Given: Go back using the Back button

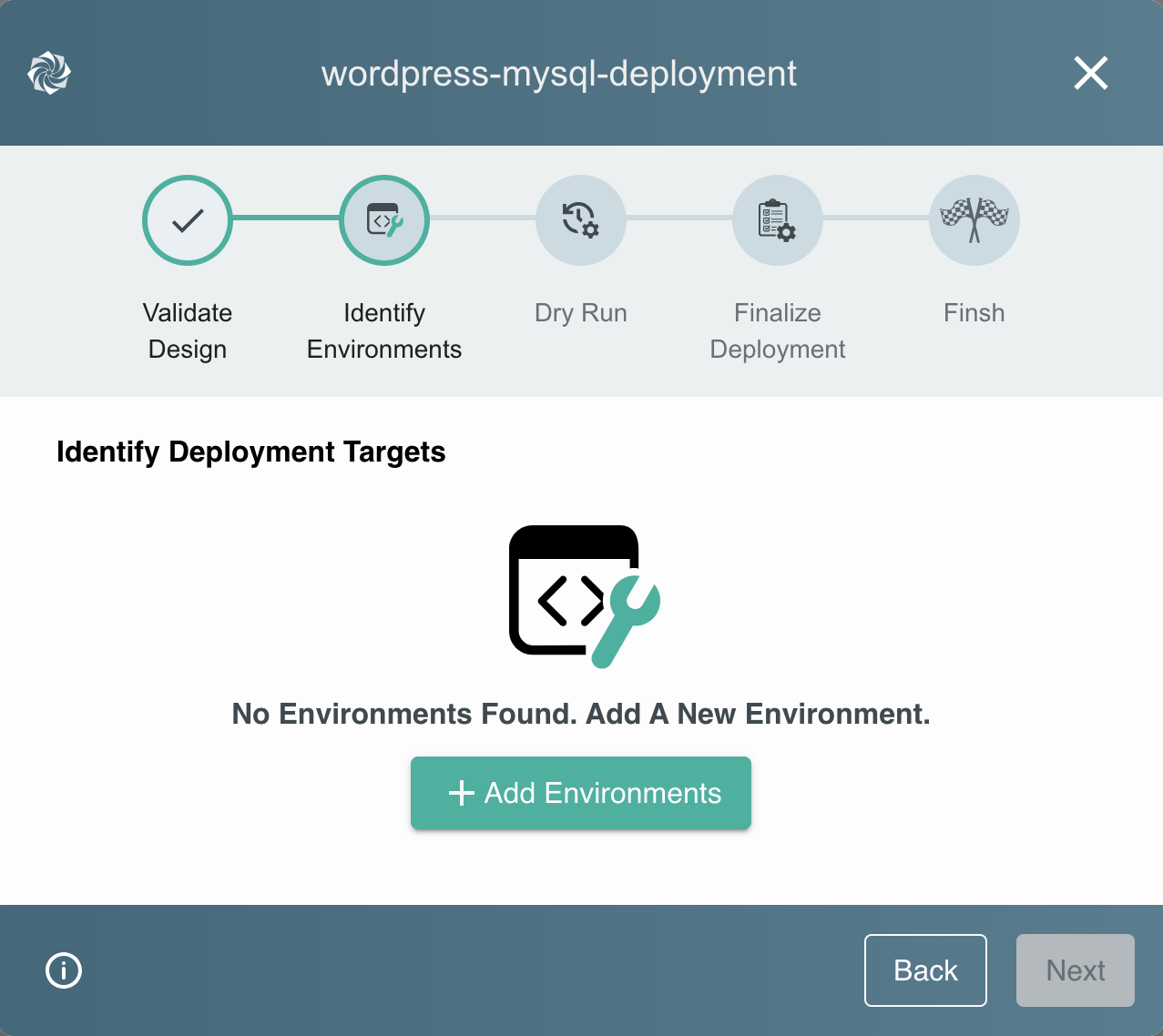Looking at the screenshot, I should click(925, 970).
